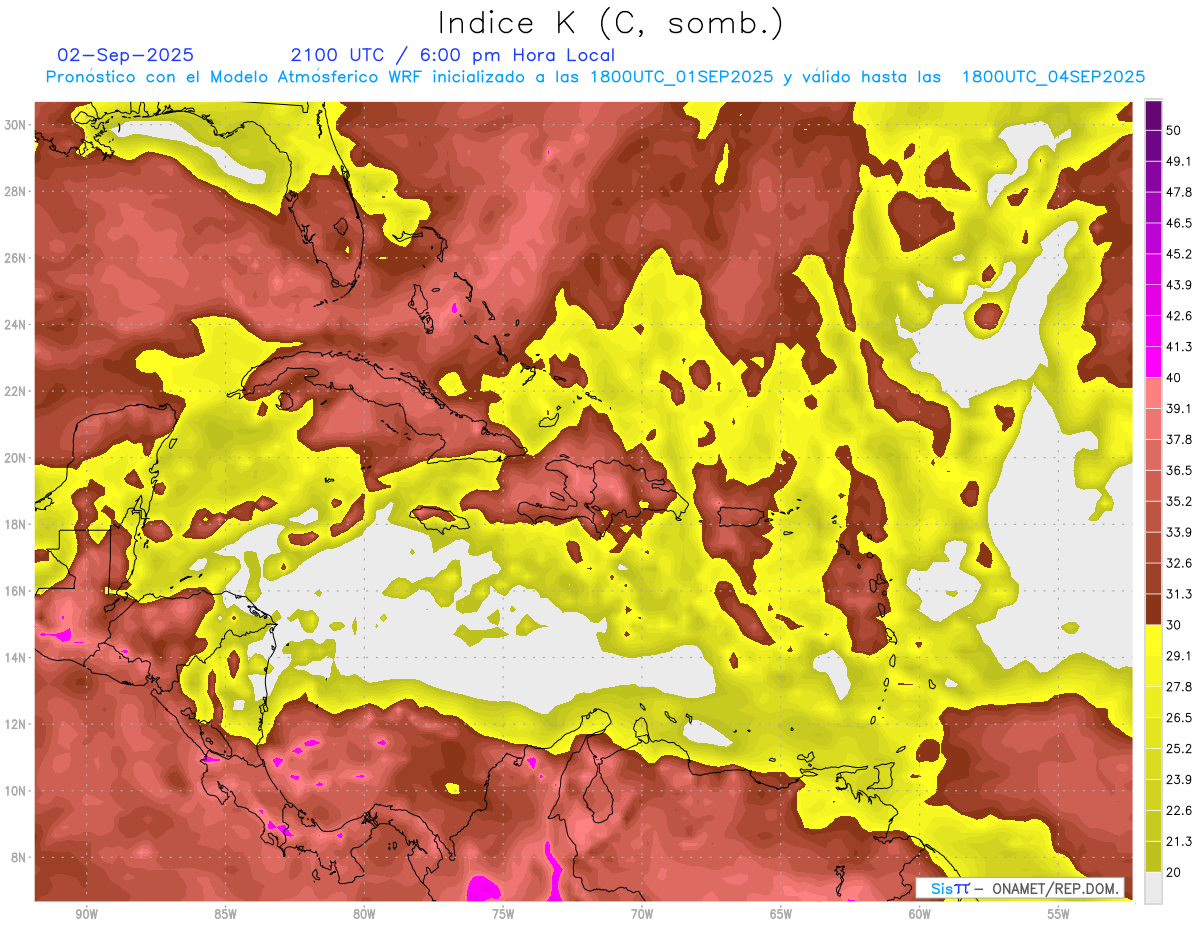Click the color scale value 45.2
Image resolution: width=1200 pixels, height=927 pixels.
tap(1178, 254)
